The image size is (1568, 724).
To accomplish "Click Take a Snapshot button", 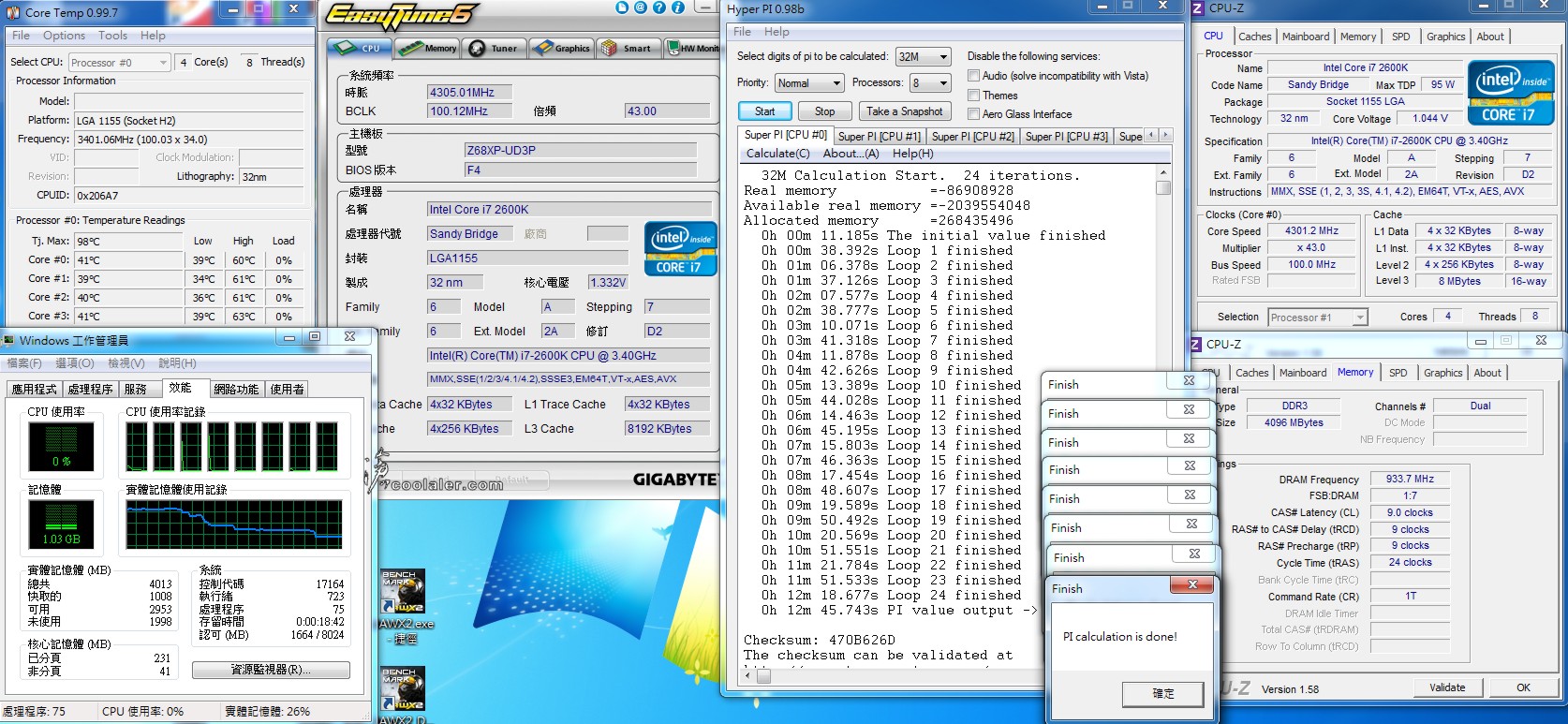I will [x=904, y=111].
